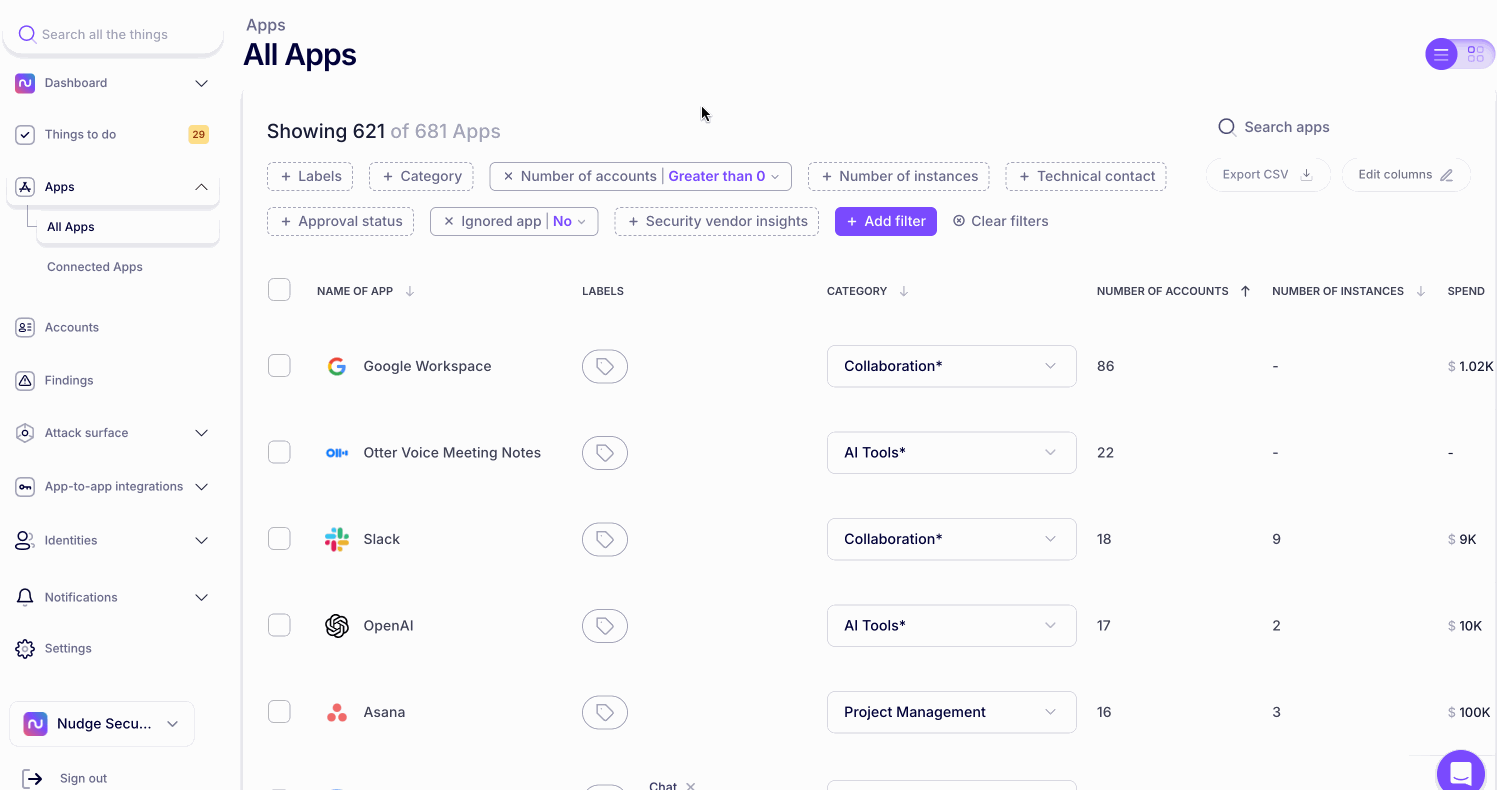Open Connected Apps in the sidebar
The image size is (1497, 790).
pos(95,267)
